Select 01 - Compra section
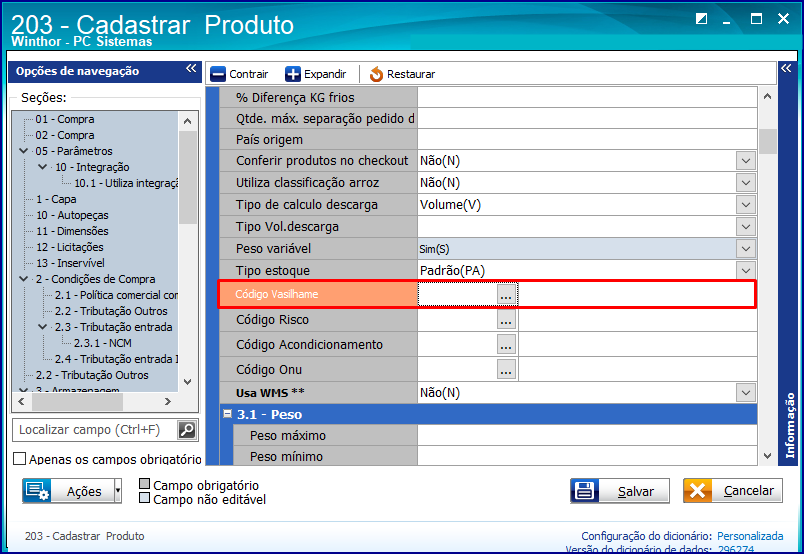Image resolution: width=804 pixels, height=554 pixels. tap(65, 119)
